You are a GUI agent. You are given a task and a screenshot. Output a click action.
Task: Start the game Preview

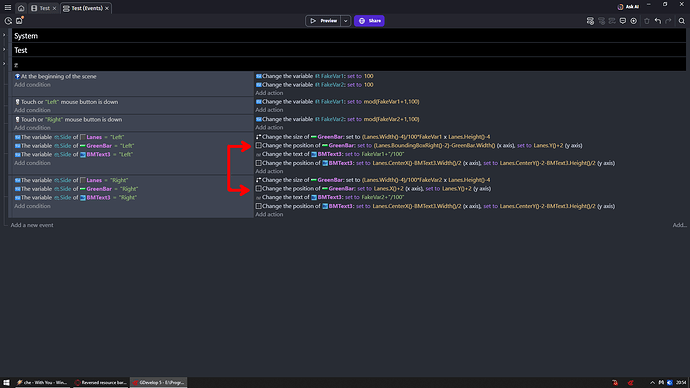pyautogui.click(x=323, y=21)
